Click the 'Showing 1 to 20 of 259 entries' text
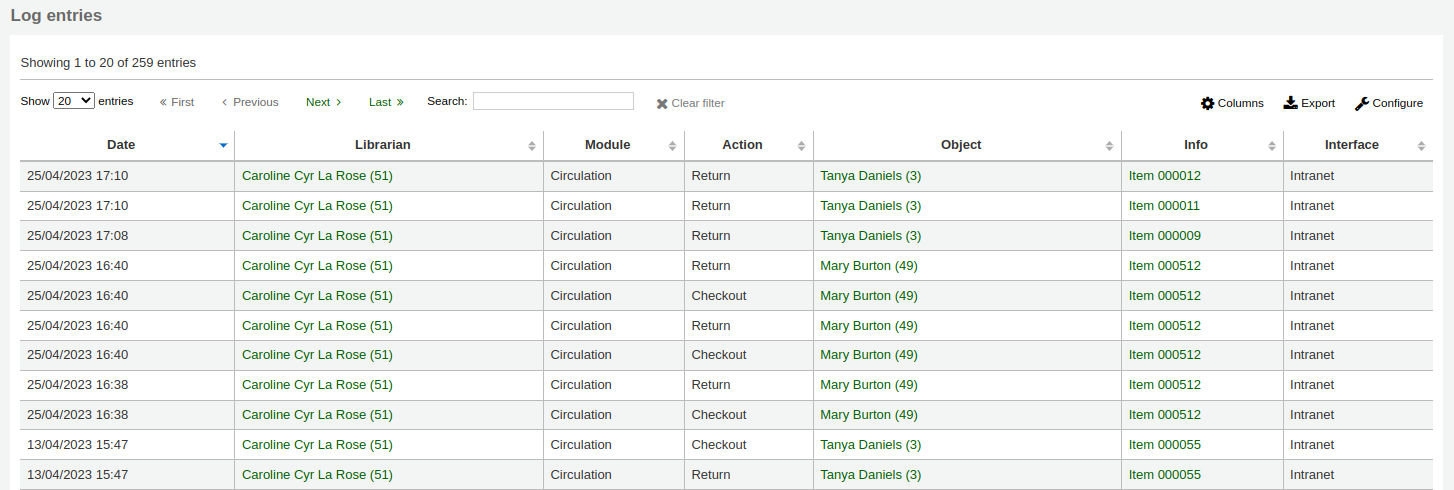The image size is (1454, 490). pos(108,63)
